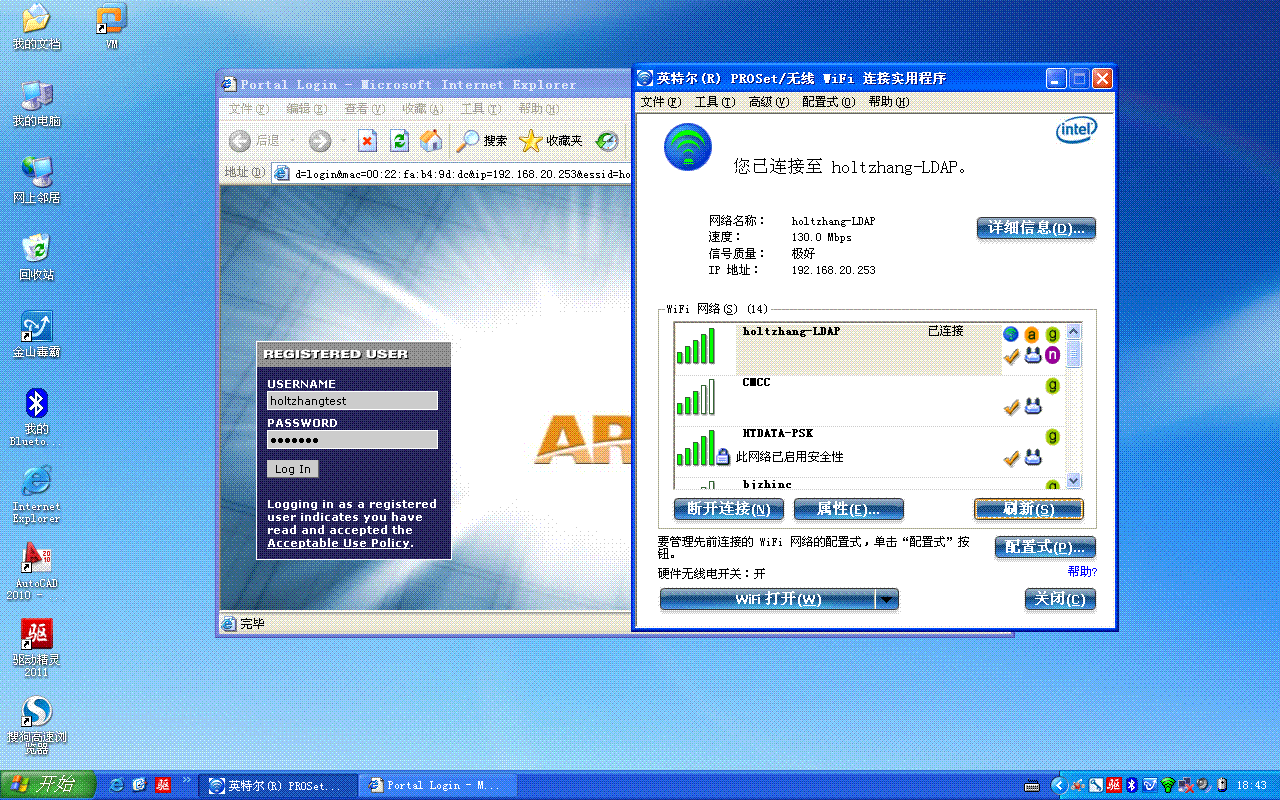Click the 配置式 profiles button
The width and height of the screenshot is (1280, 800).
coord(1045,547)
